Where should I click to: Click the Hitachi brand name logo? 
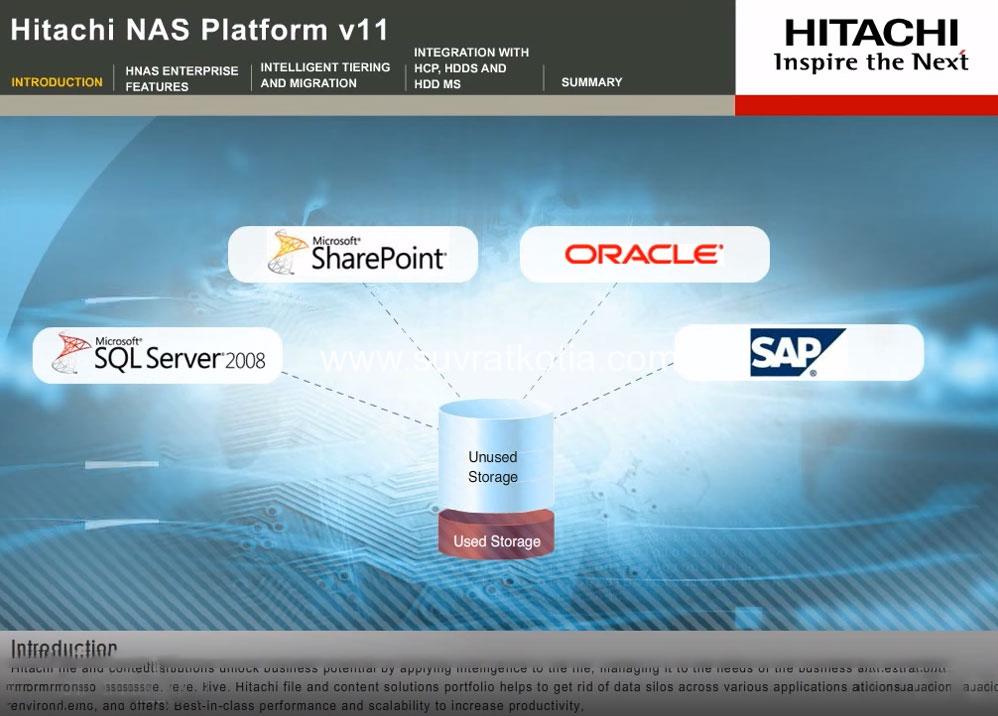(x=870, y=33)
